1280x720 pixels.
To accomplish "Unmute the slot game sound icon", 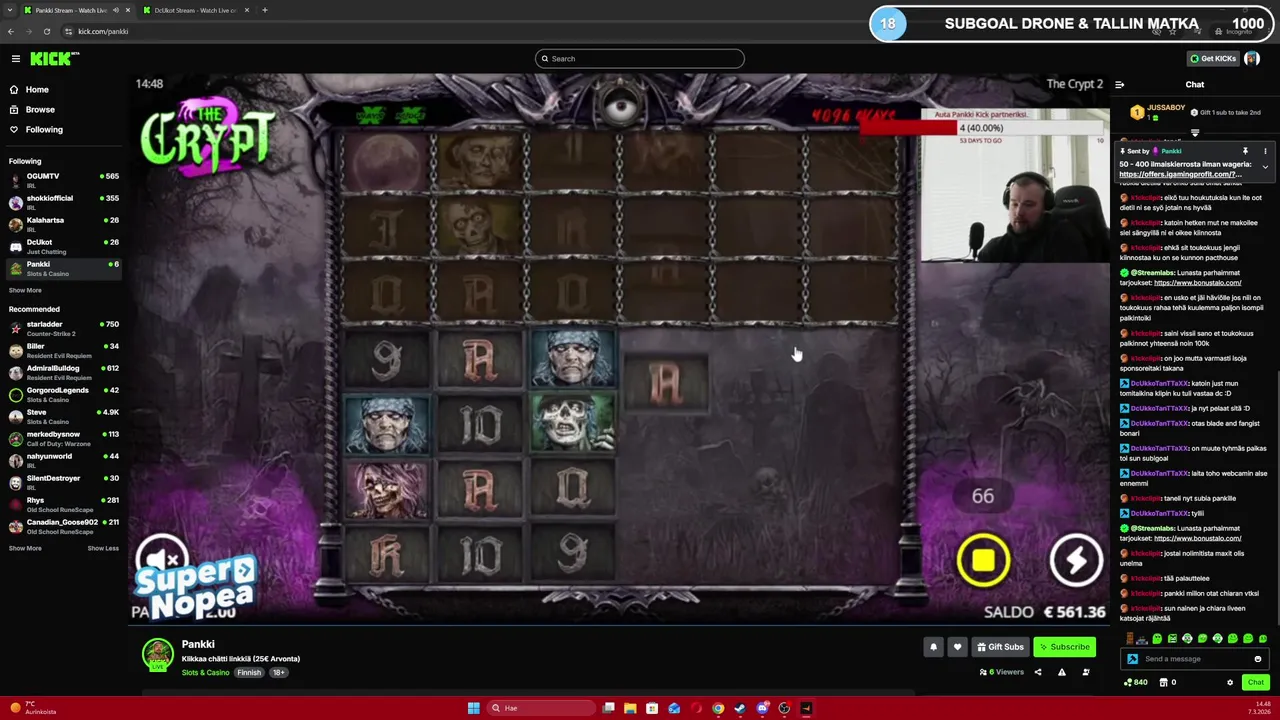I will [161, 559].
